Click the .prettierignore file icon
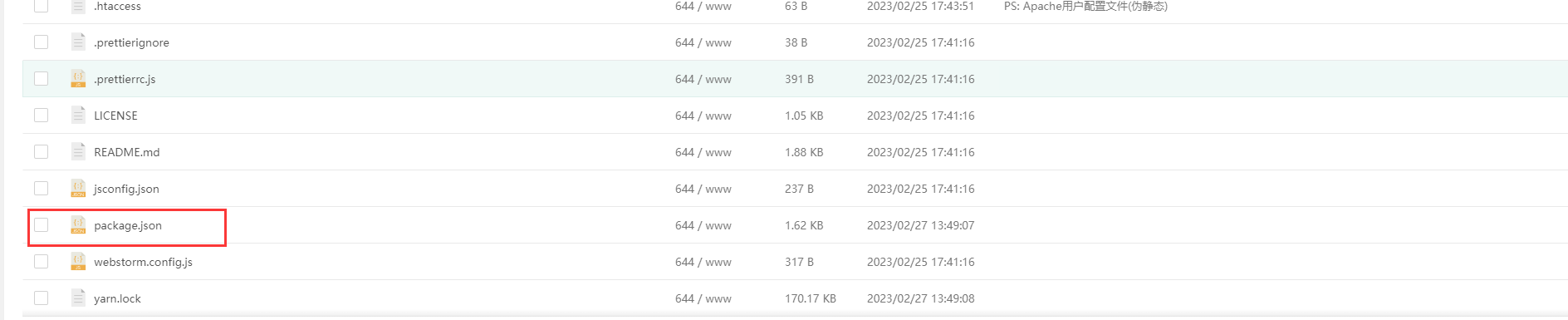The width and height of the screenshot is (1568, 320). click(x=78, y=42)
